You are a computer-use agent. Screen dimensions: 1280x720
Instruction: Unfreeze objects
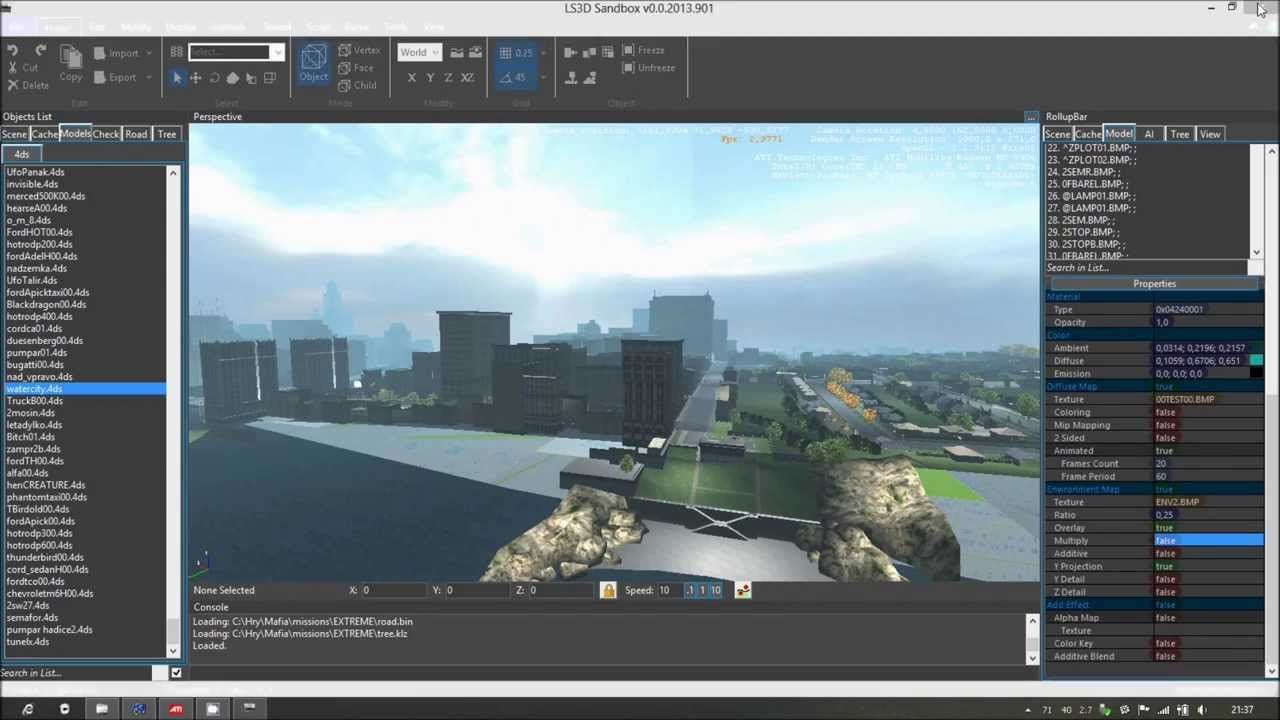click(649, 68)
